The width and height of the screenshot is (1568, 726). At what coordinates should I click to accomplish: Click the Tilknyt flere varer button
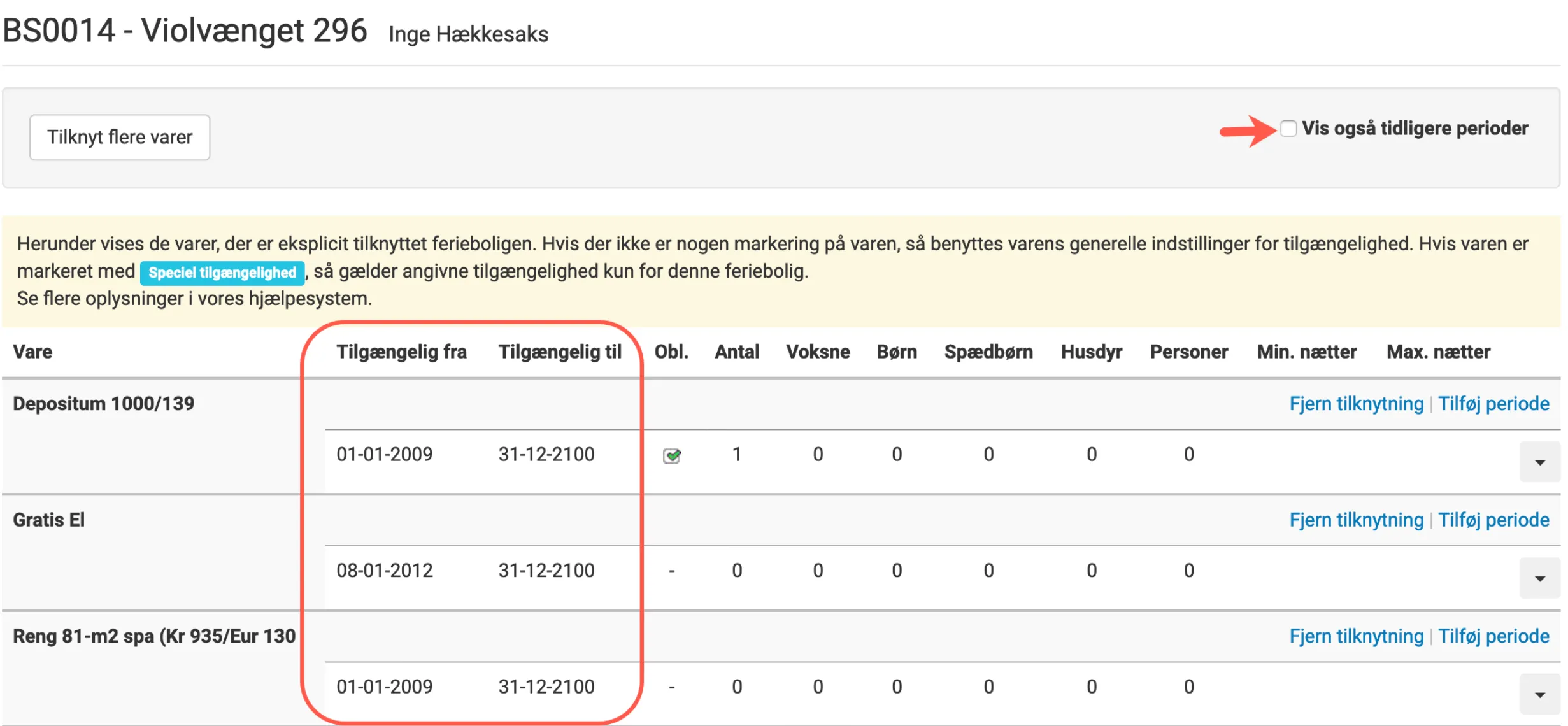coord(119,137)
